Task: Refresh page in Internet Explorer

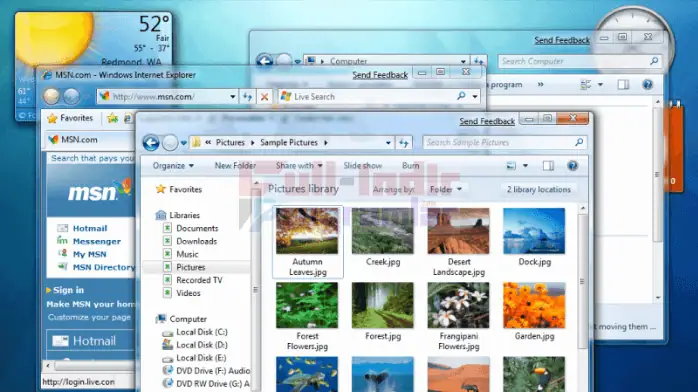Action: click(x=248, y=97)
